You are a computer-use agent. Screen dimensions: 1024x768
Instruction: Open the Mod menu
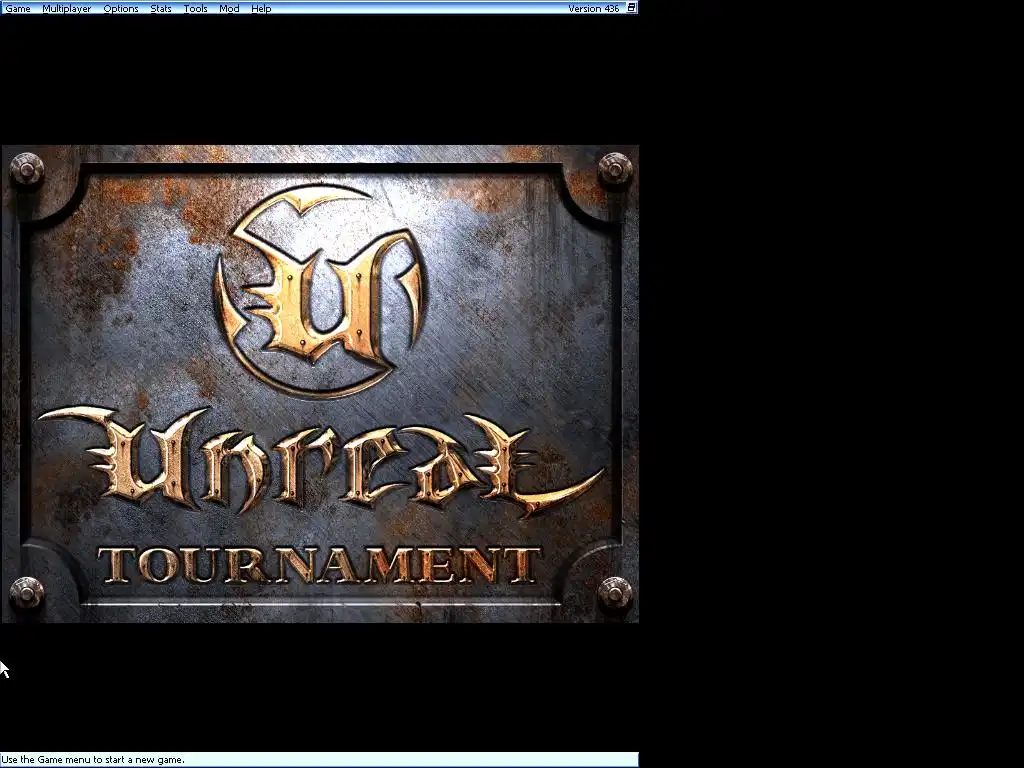(x=229, y=8)
